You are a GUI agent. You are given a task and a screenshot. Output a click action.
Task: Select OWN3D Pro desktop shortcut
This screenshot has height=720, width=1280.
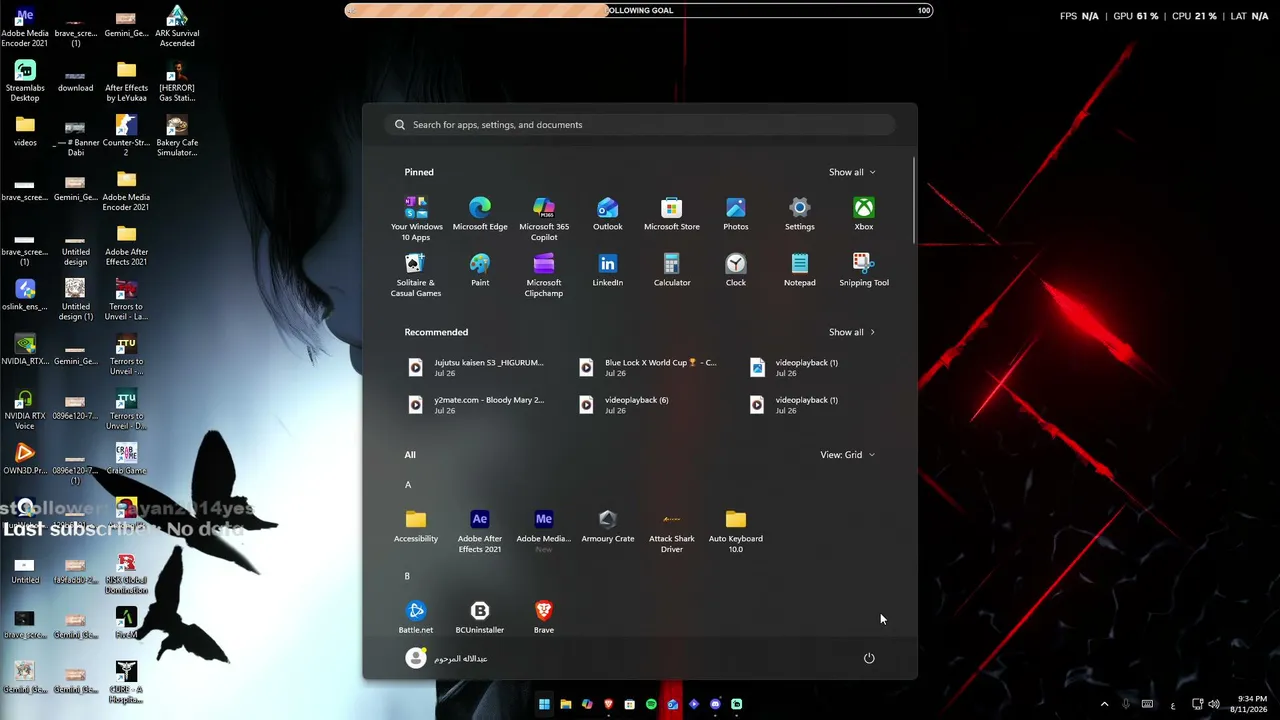(x=25, y=459)
